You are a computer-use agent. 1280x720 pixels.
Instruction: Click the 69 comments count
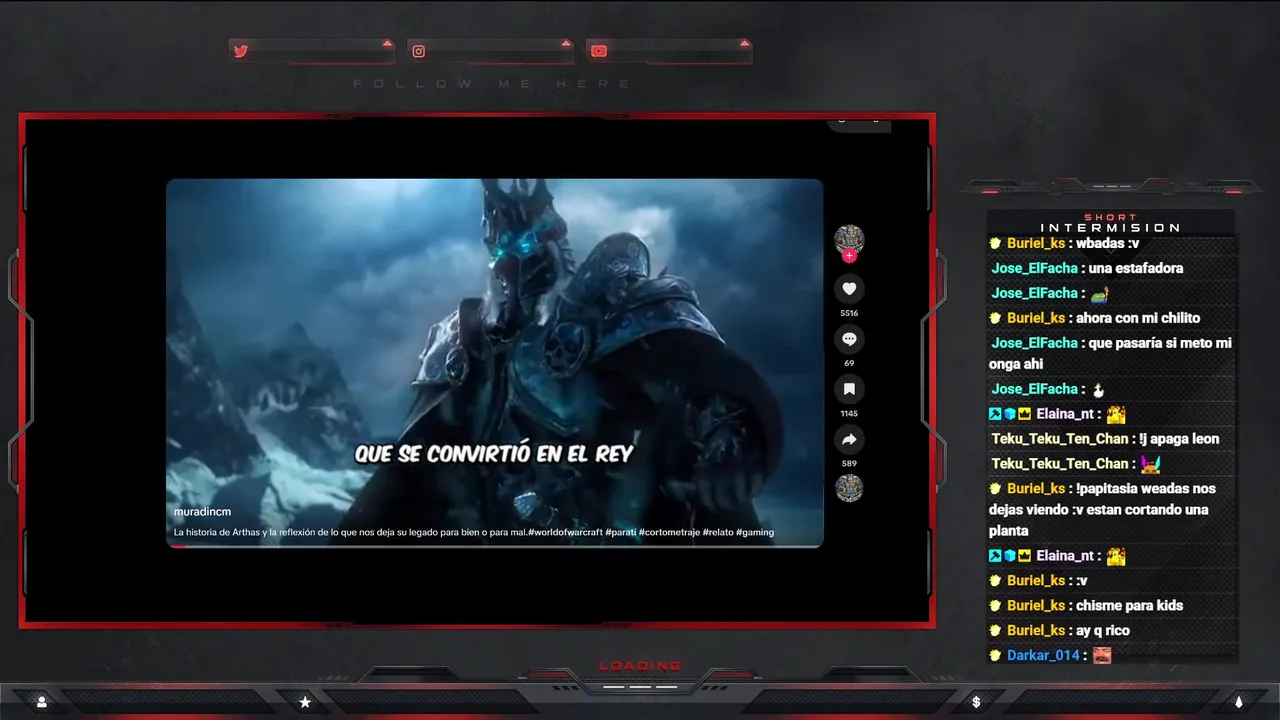[x=849, y=363]
